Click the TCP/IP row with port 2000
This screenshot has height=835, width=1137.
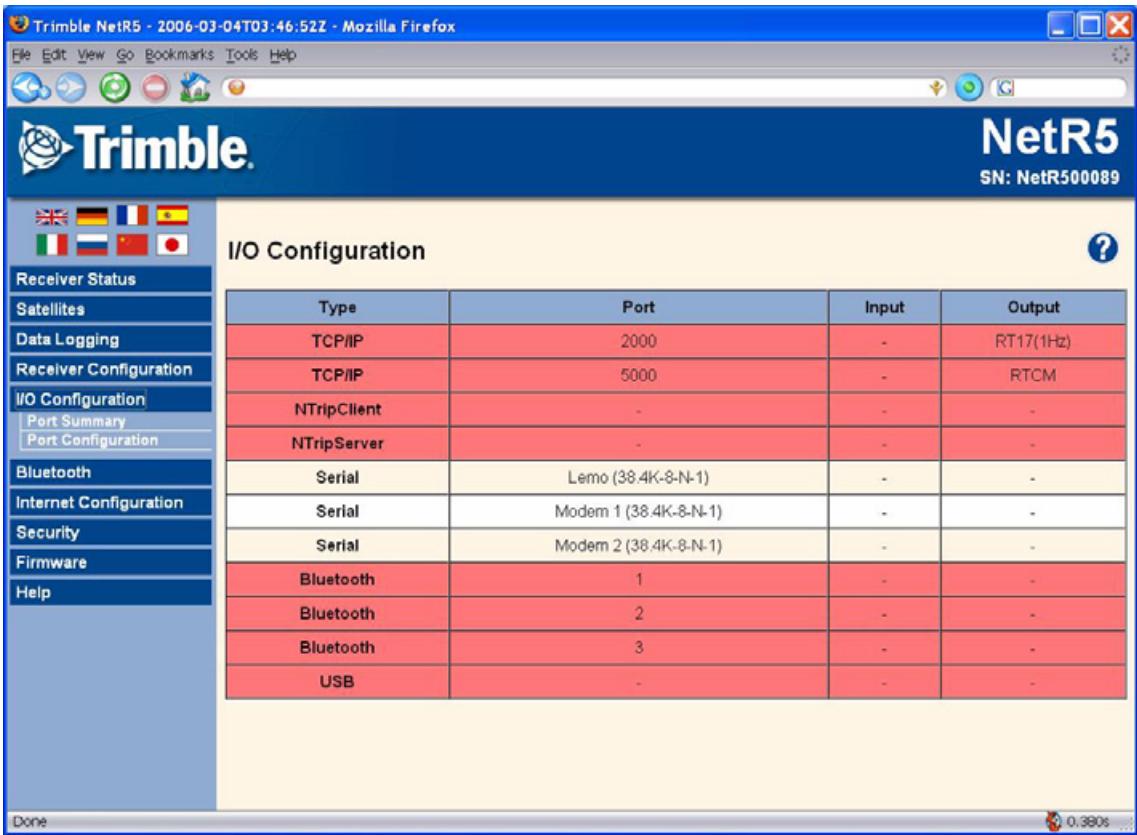676,341
